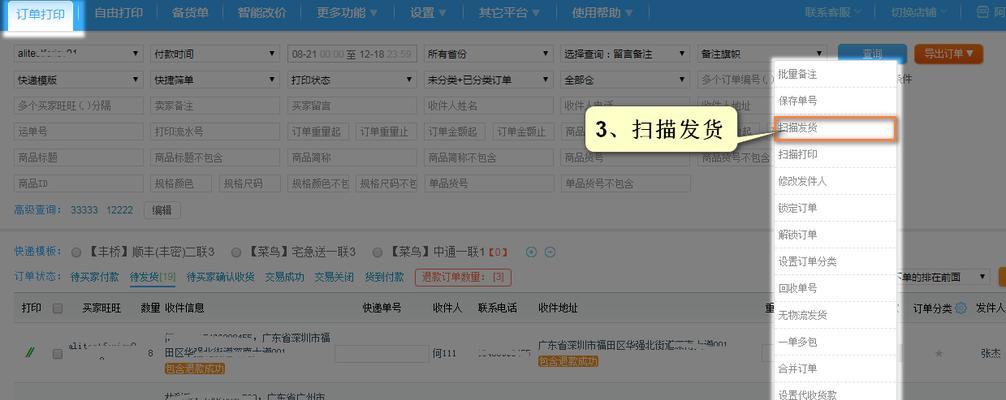Select the 顺丰(丰密)二联3 template radio button
1006x400 pixels.
click(76, 252)
